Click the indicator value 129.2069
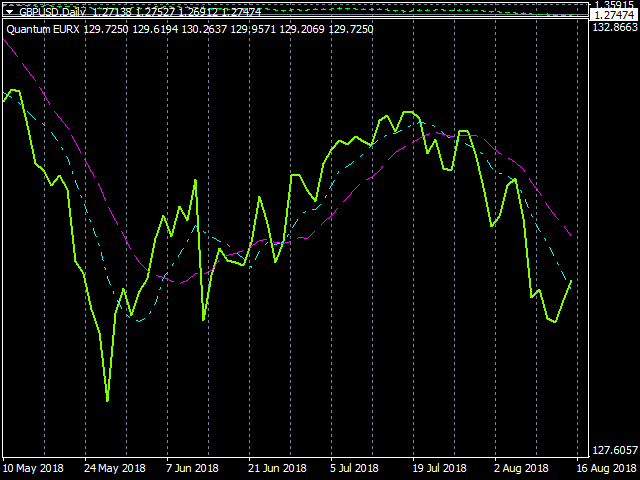 (x=302, y=29)
